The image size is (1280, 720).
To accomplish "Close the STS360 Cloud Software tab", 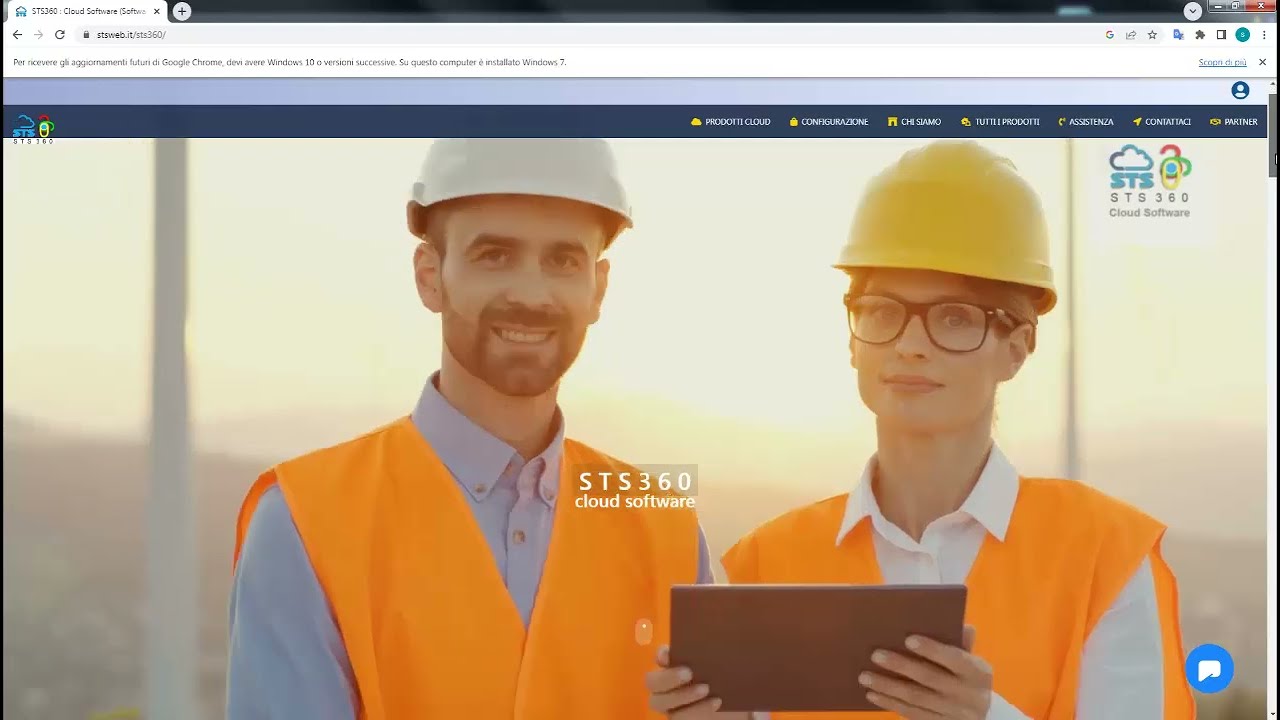I will coord(157,11).
